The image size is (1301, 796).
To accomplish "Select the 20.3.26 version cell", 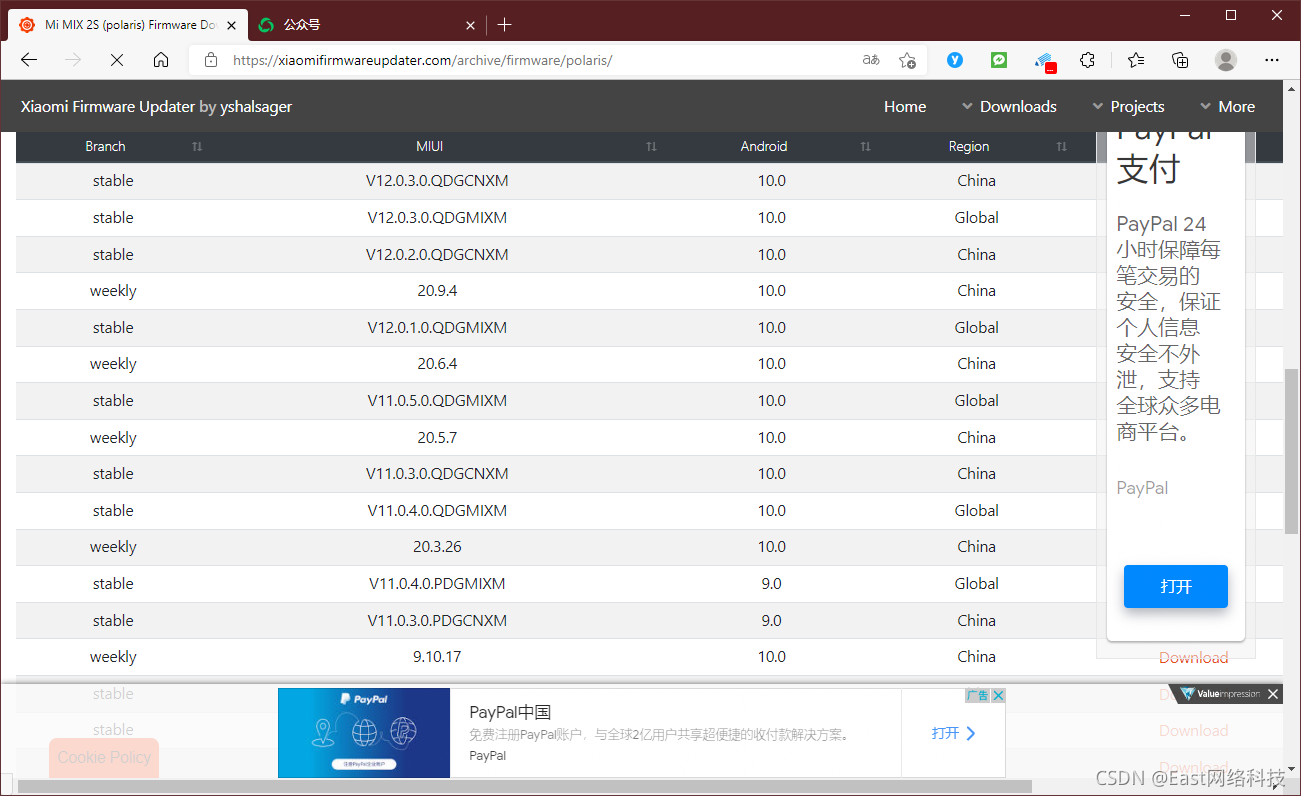I will [437, 547].
